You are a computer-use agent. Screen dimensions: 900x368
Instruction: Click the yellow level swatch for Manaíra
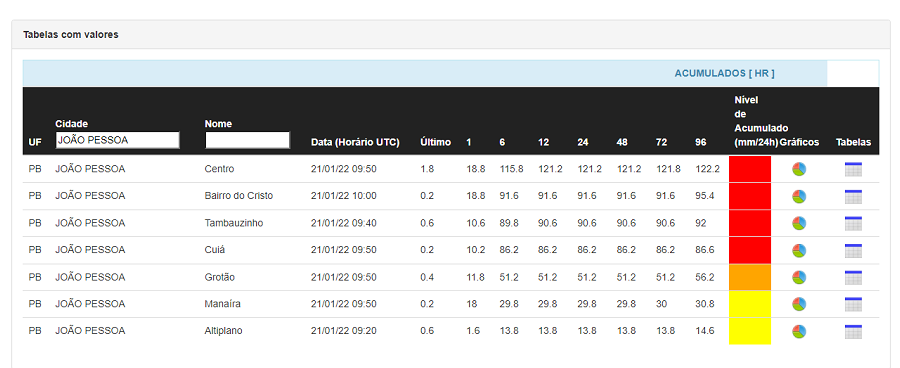750,304
